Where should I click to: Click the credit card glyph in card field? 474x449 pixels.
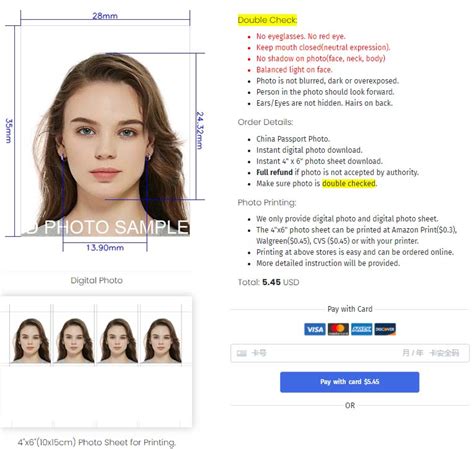point(241,353)
